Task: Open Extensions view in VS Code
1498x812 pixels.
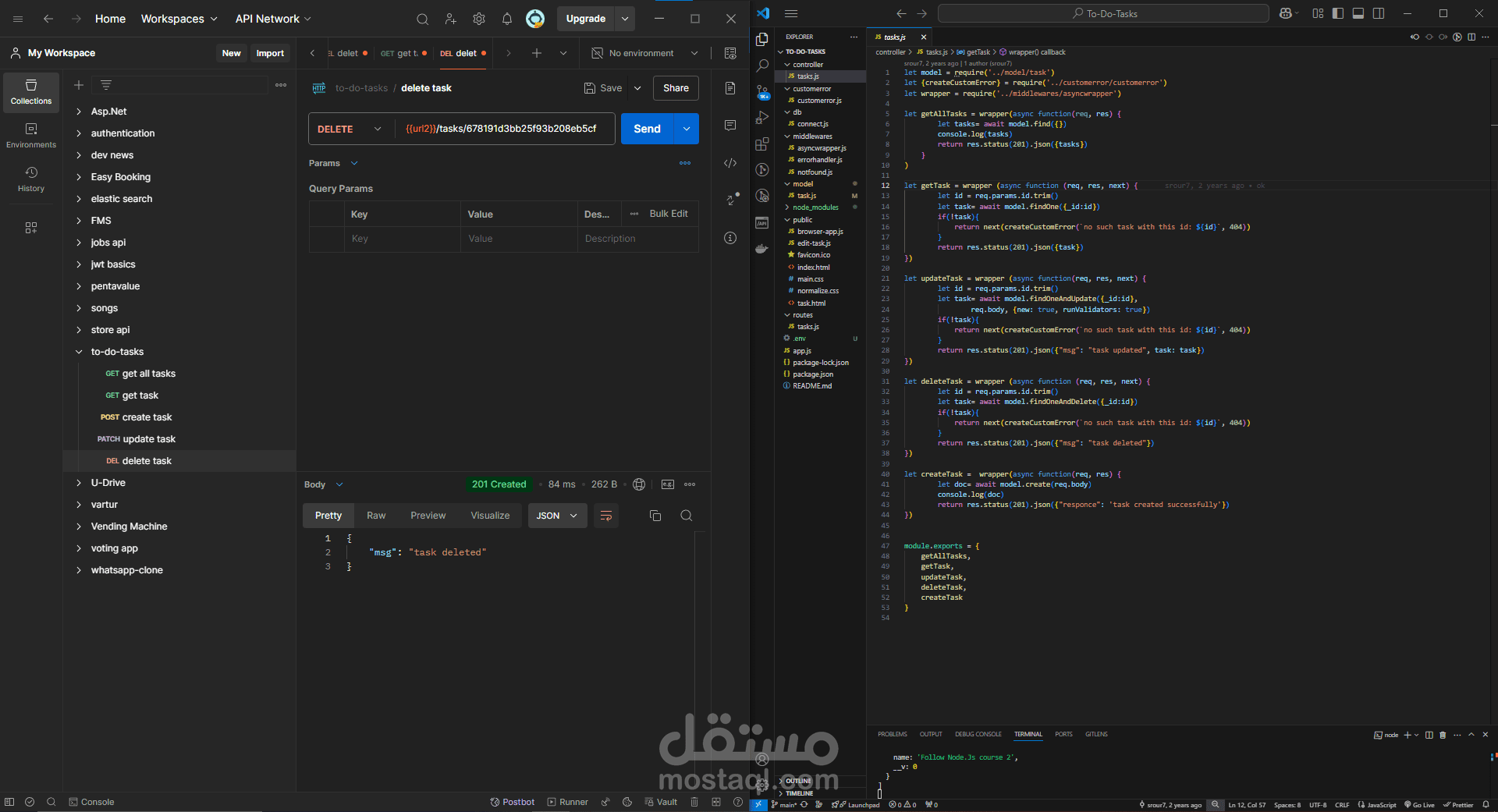Action: [762, 144]
